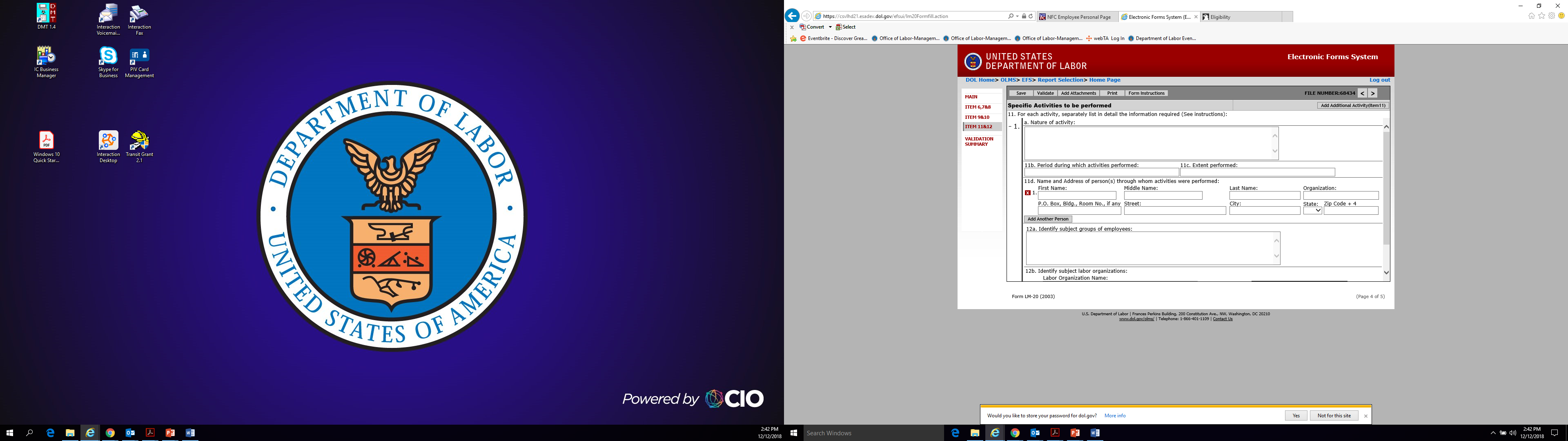This screenshot has height=441, width=1568.
Task: Click the browser back arrow button
Action: coord(792,16)
